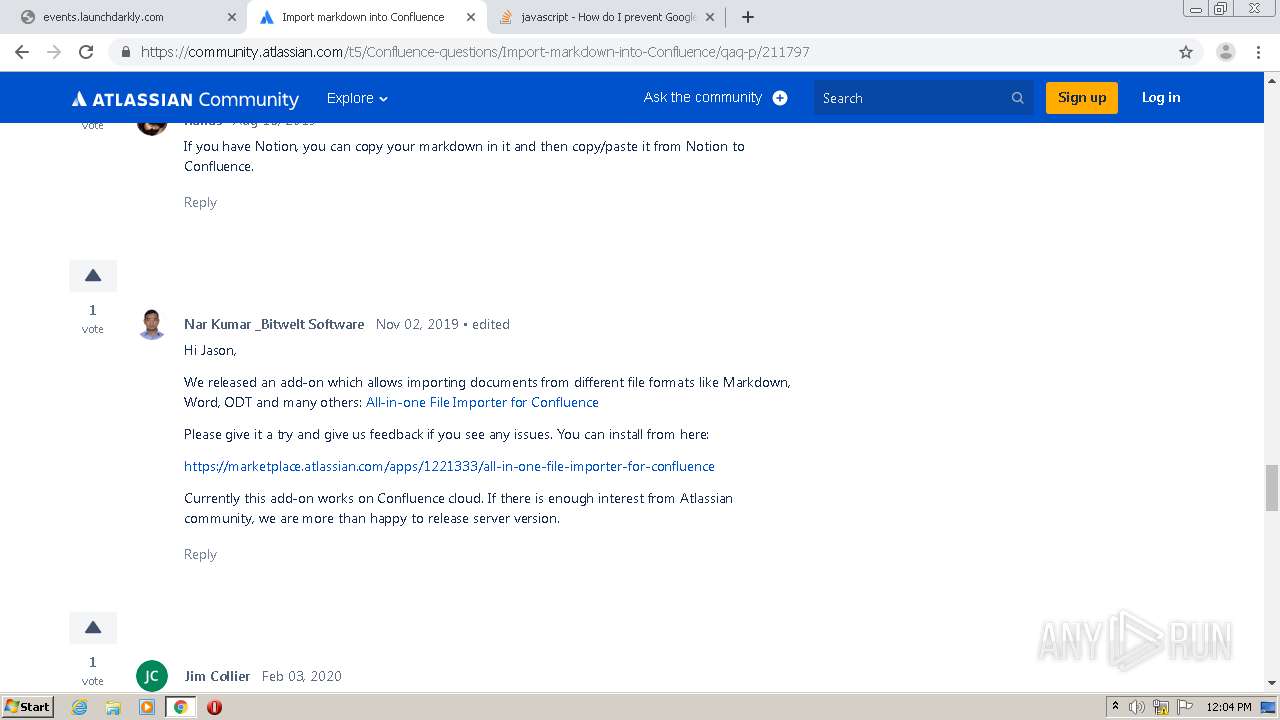Open Nar Kumar's profile avatar
The height and width of the screenshot is (720, 1280).
pos(152,325)
